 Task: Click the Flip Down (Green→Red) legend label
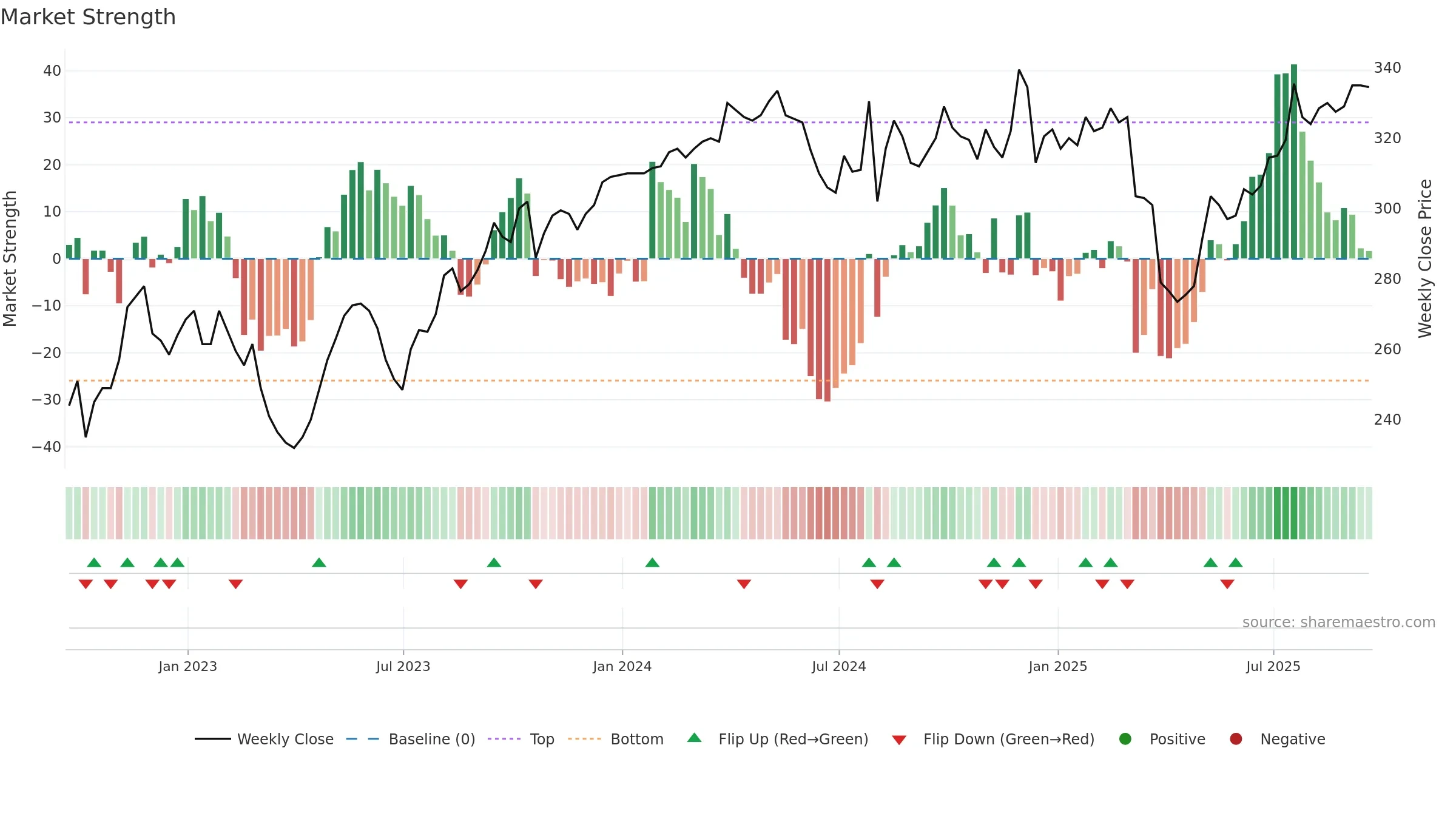tap(1009, 739)
